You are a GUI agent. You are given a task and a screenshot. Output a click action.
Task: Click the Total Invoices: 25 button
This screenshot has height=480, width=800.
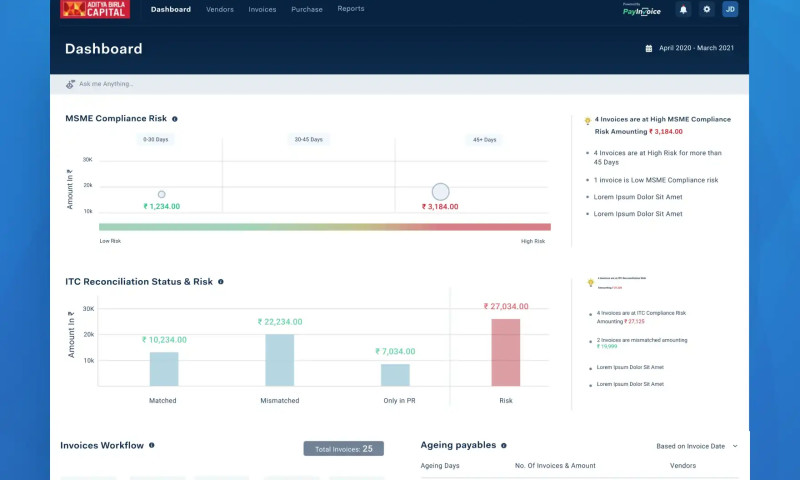343,449
